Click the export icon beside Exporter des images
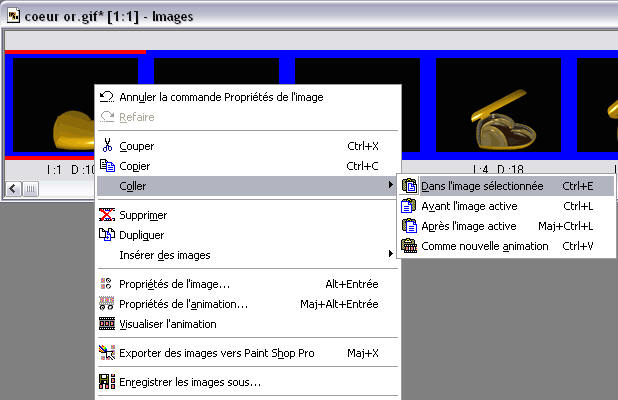Image resolution: width=618 pixels, height=400 pixels. (107, 353)
